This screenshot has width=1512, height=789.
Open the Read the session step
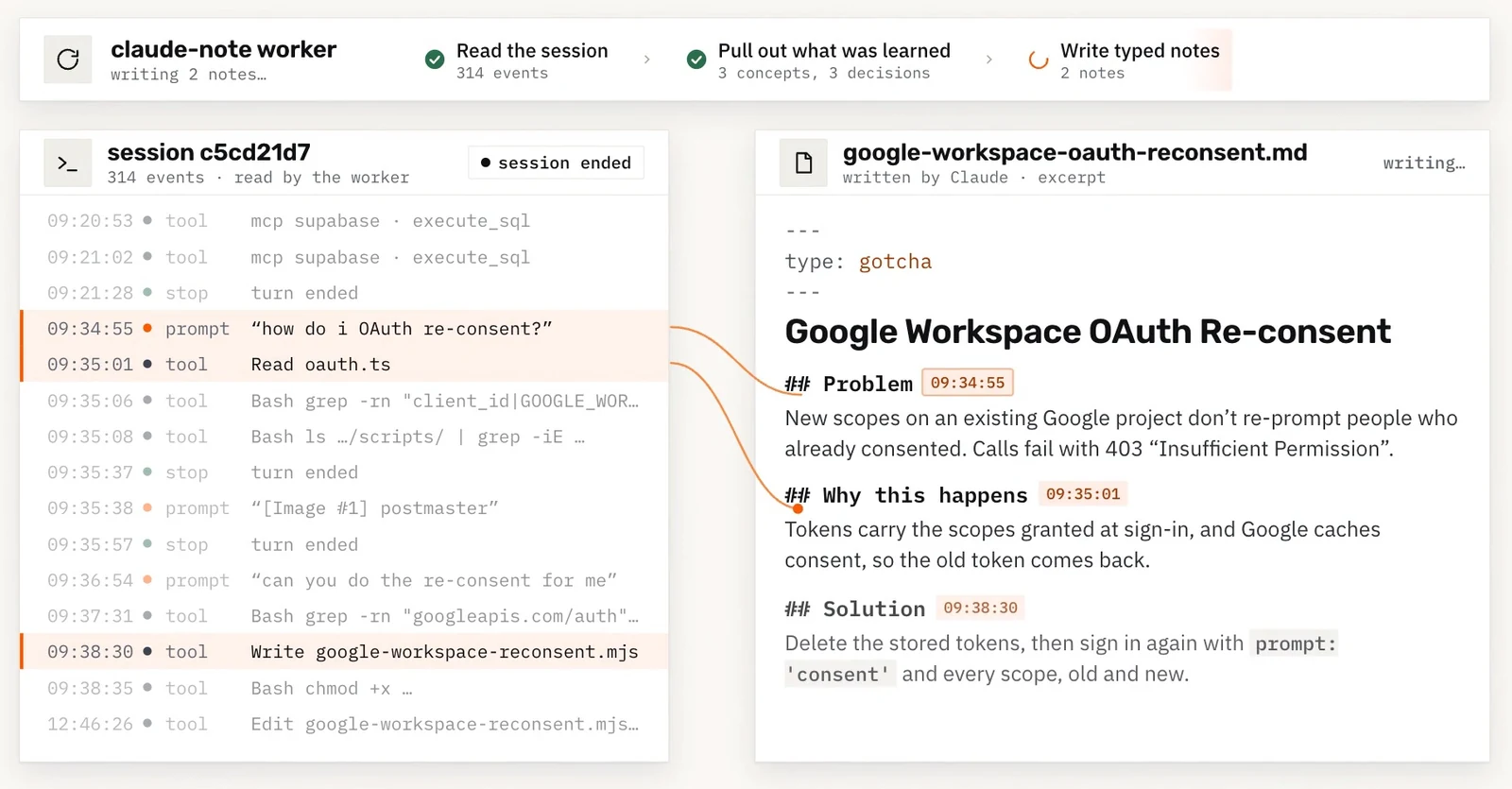517,60
